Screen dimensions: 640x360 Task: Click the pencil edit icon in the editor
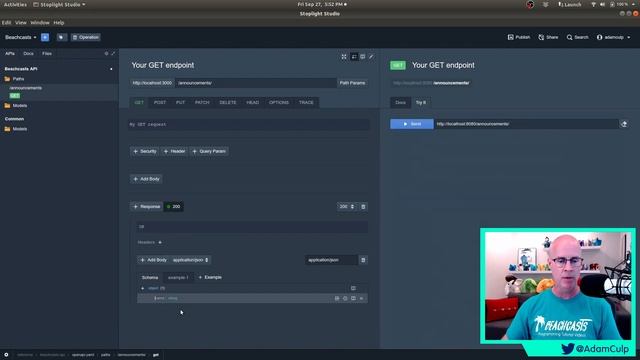371,57
